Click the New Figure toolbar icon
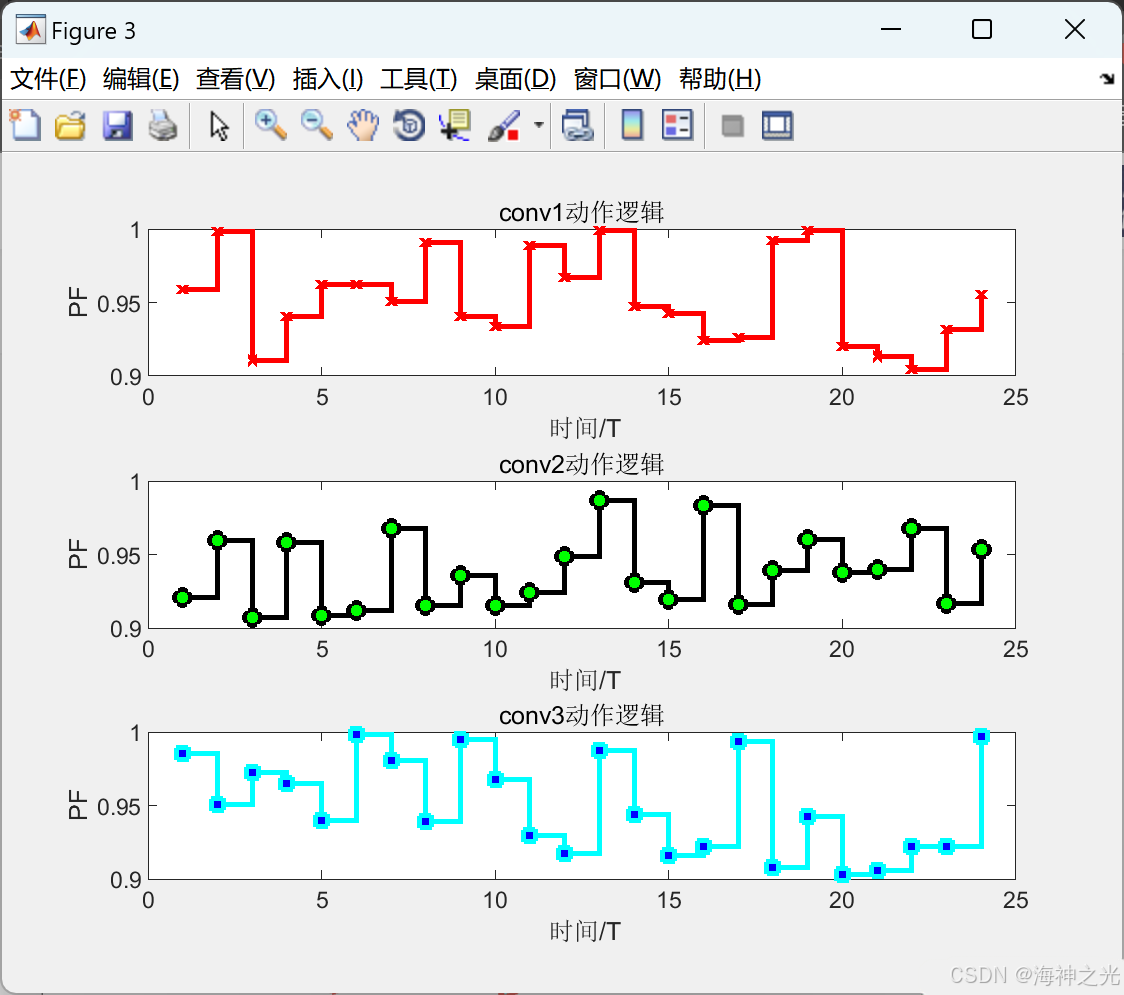The width and height of the screenshot is (1124, 995). click(x=25, y=125)
